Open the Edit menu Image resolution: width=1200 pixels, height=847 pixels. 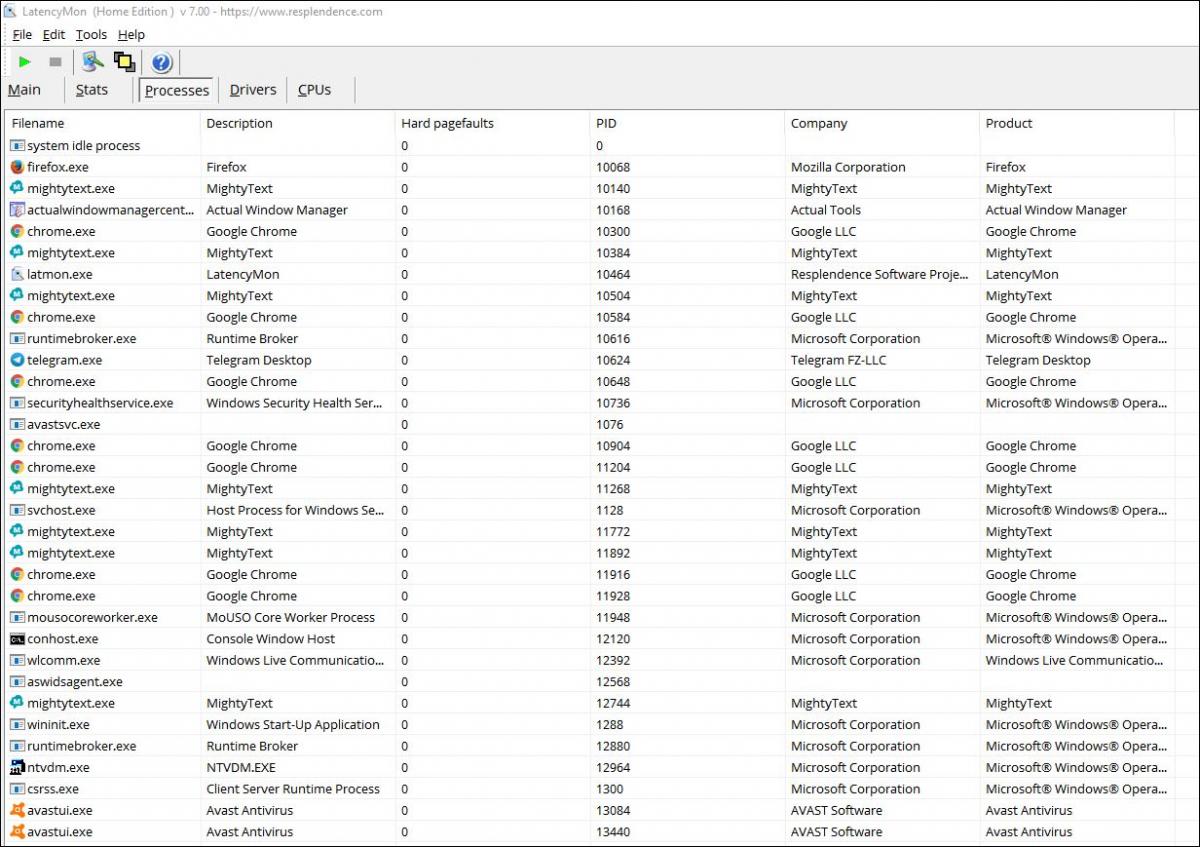[53, 35]
